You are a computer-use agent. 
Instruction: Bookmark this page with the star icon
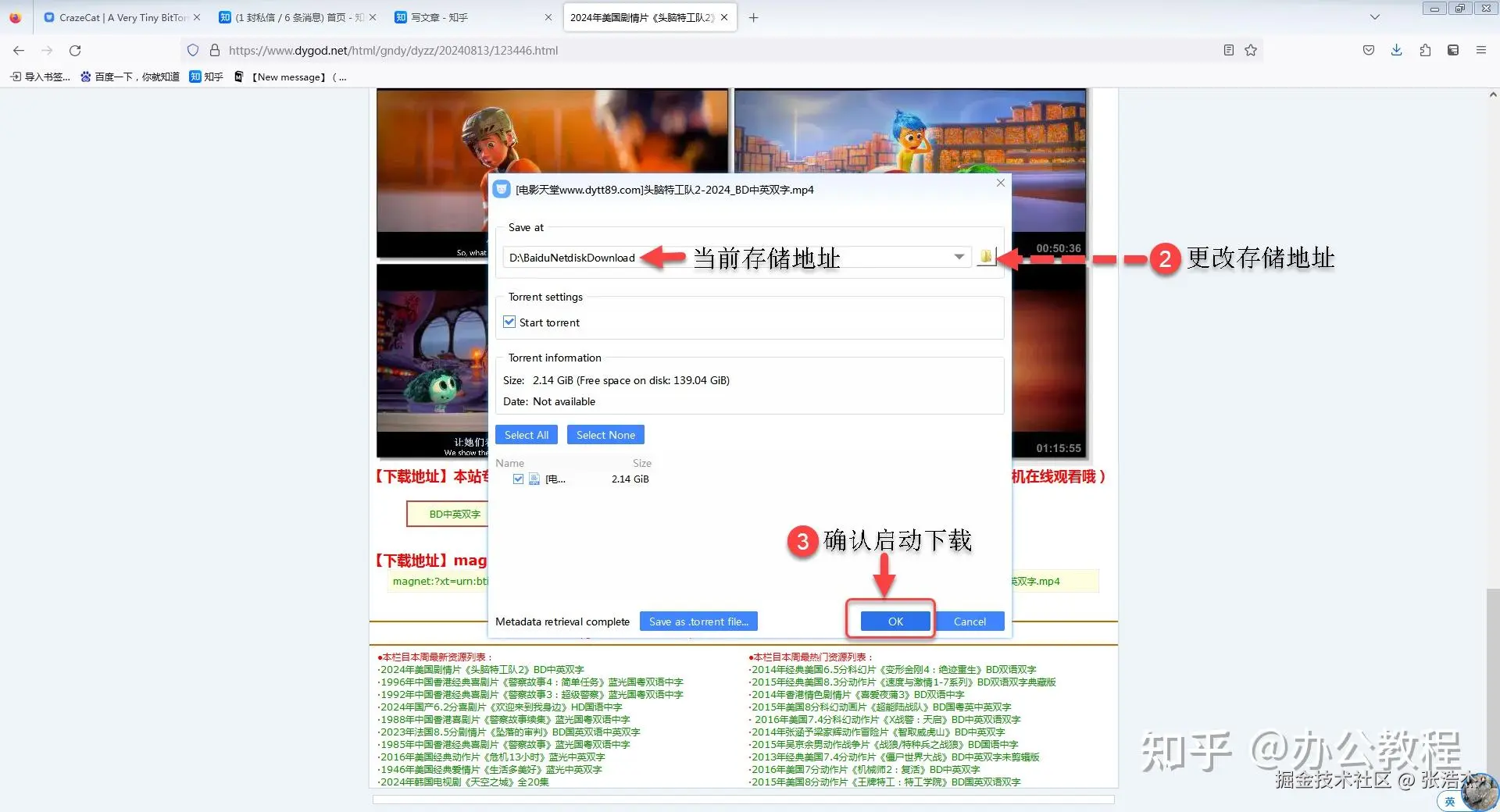(1251, 50)
